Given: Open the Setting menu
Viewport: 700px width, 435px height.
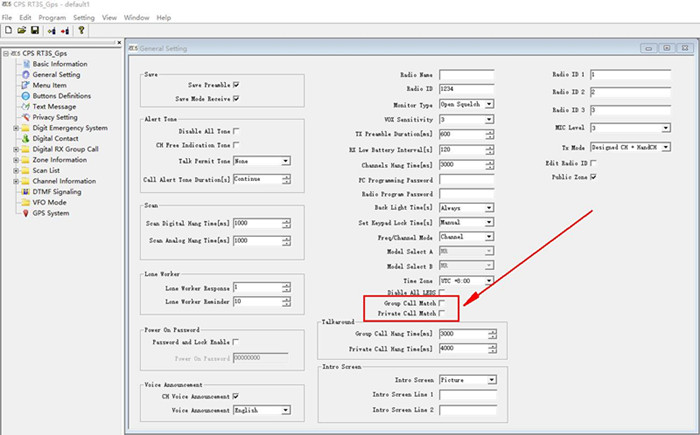Looking at the screenshot, I should (x=84, y=18).
